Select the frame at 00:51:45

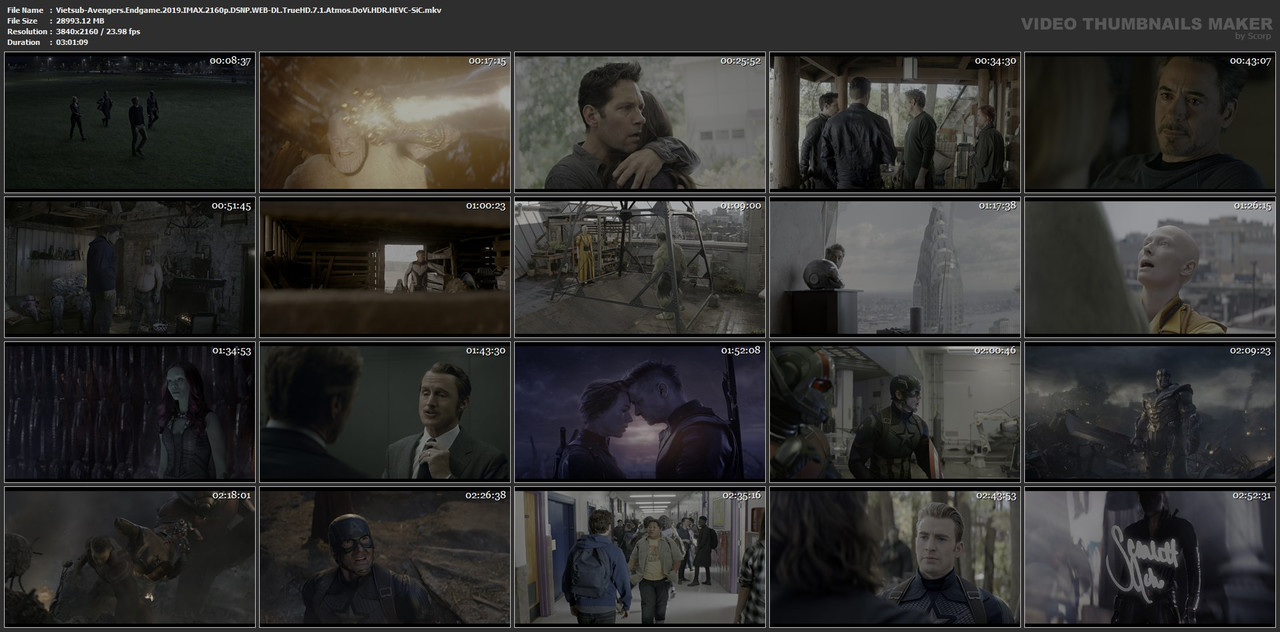pos(130,266)
